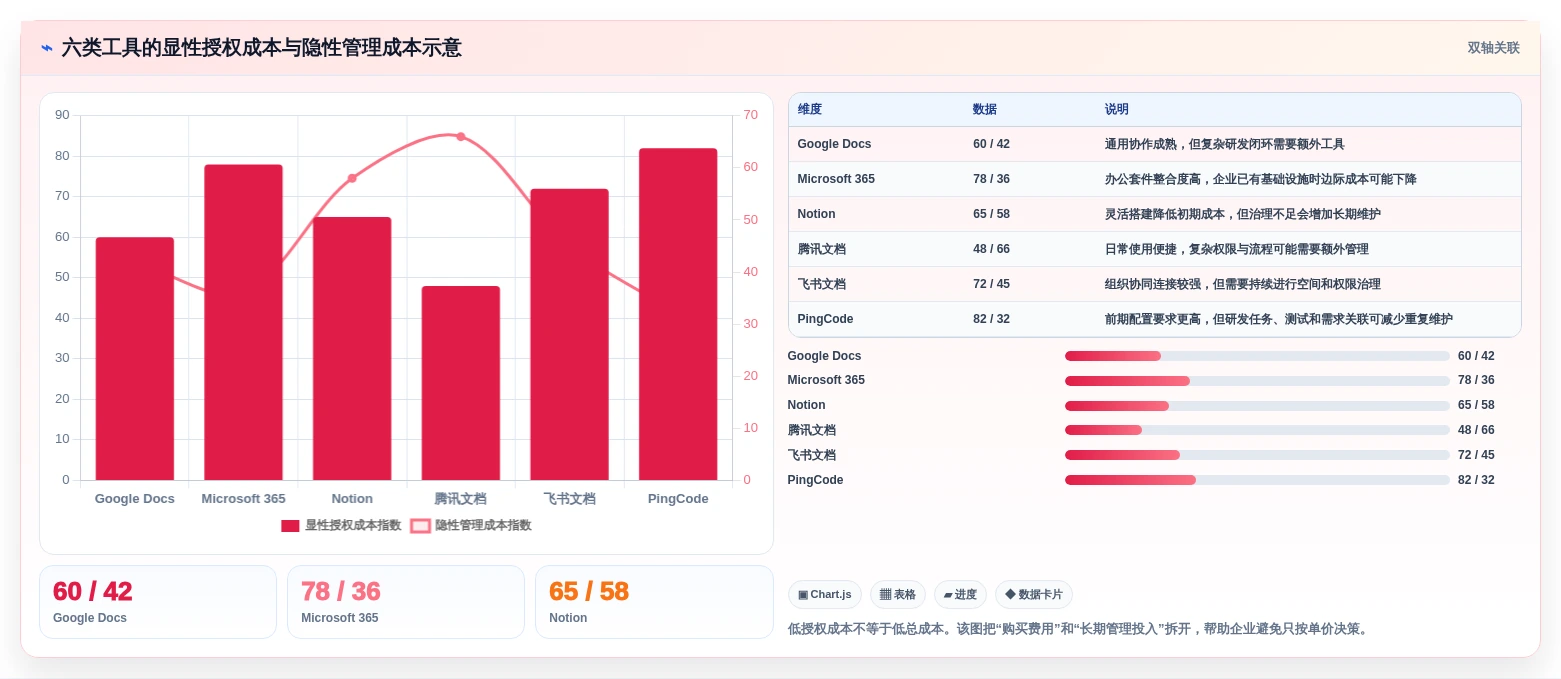Click the x-axis label 腾讯文档

tap(460, 498)
